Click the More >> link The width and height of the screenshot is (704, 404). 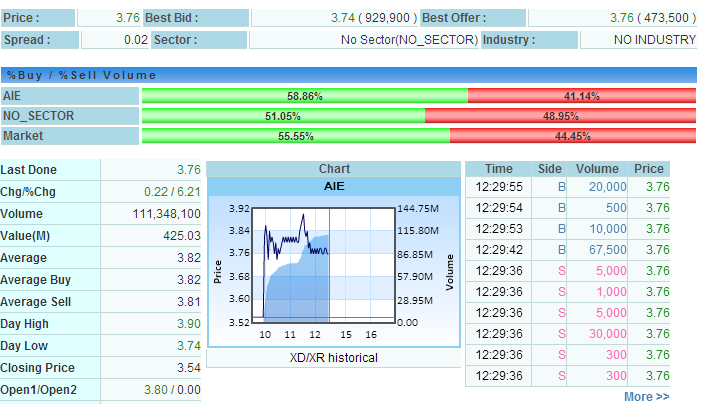(x=646, y=396)
